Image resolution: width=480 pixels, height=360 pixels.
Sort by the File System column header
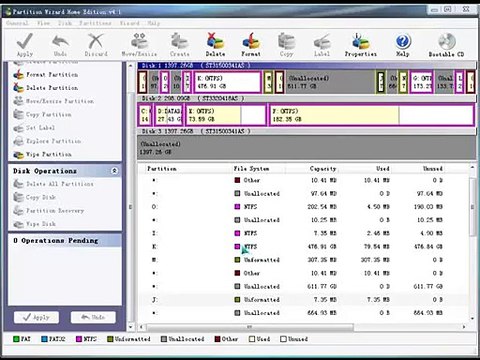click(x=258, y=169)
